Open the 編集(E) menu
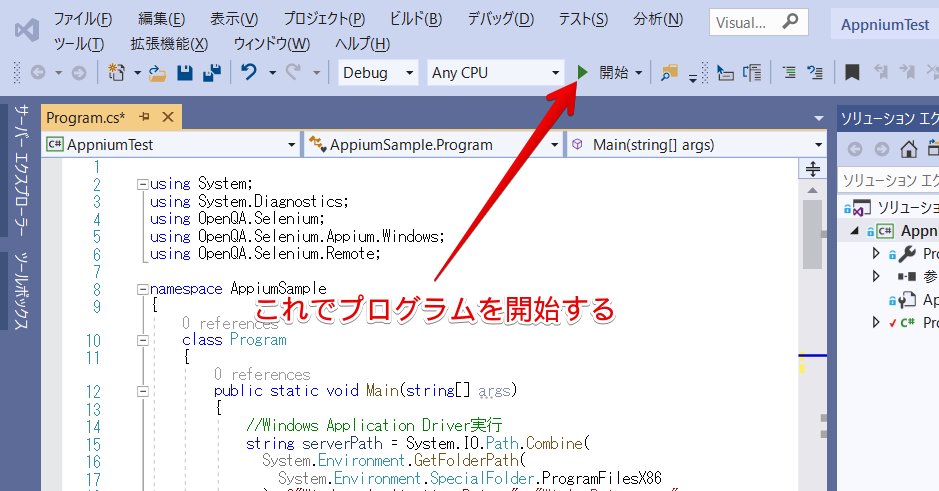 [161, 19]
